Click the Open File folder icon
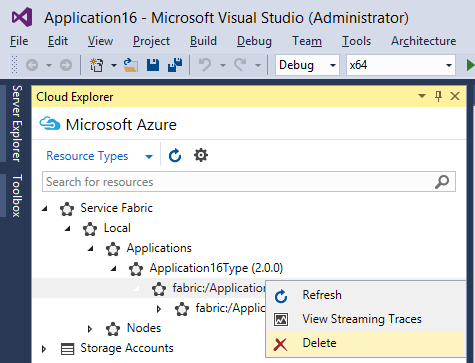This screenshot has width=475, height=363. (x=131, y=65)
